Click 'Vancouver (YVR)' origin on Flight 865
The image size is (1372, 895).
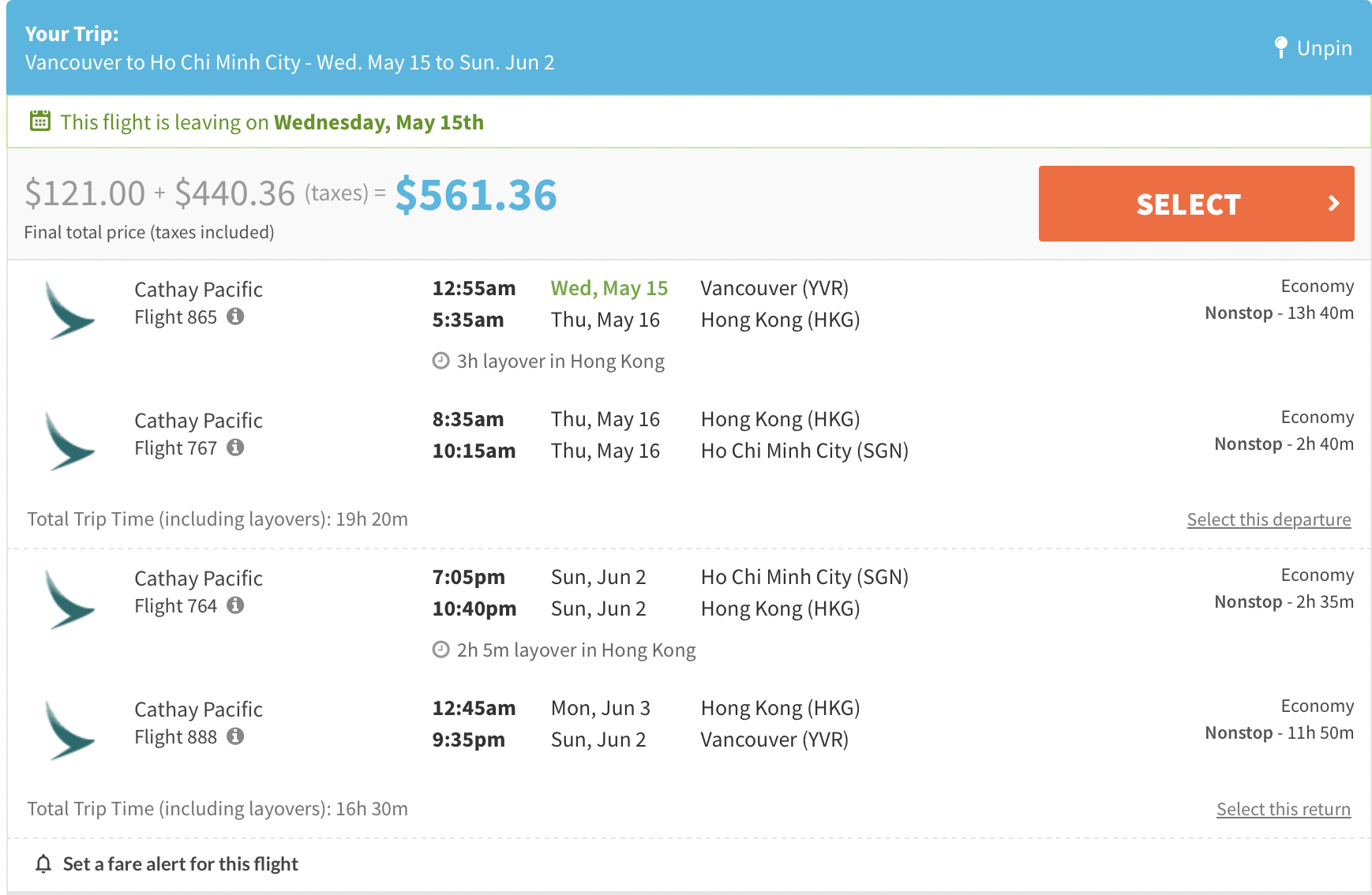tap(774, 288)
